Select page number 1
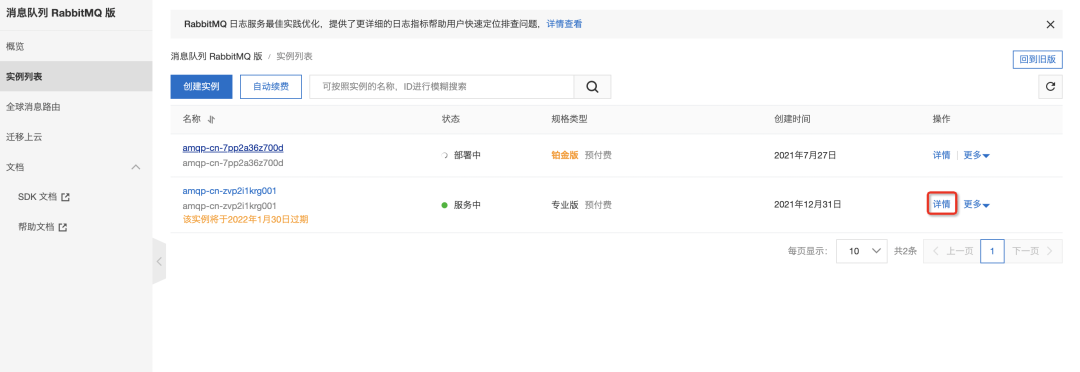This screenshot has width=1080, height=372. coord(993,251)
